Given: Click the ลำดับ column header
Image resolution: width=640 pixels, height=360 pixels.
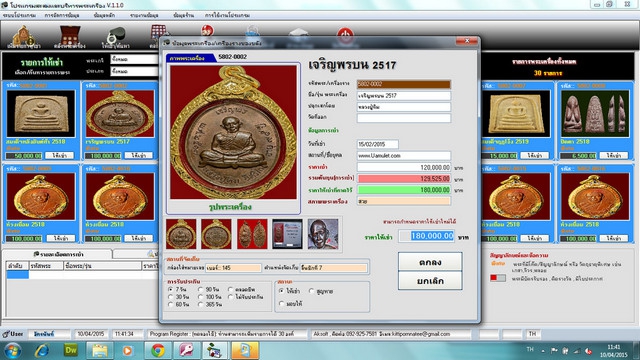Looking at the screenshot, I should click(x=17, y=266).
